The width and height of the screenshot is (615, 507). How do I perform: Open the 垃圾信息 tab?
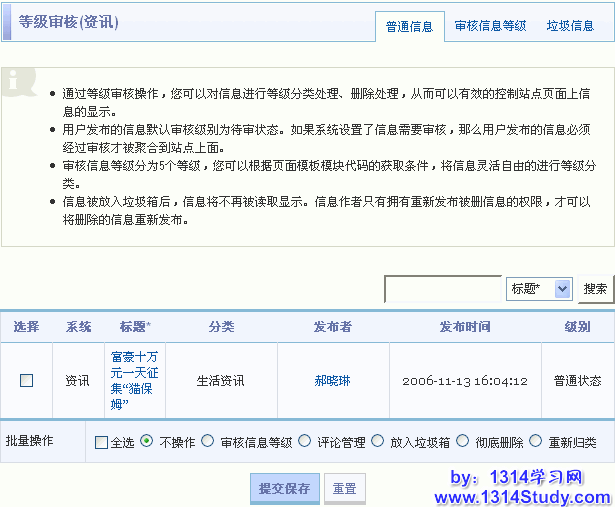pyautogui.click(x=570, y=26)
